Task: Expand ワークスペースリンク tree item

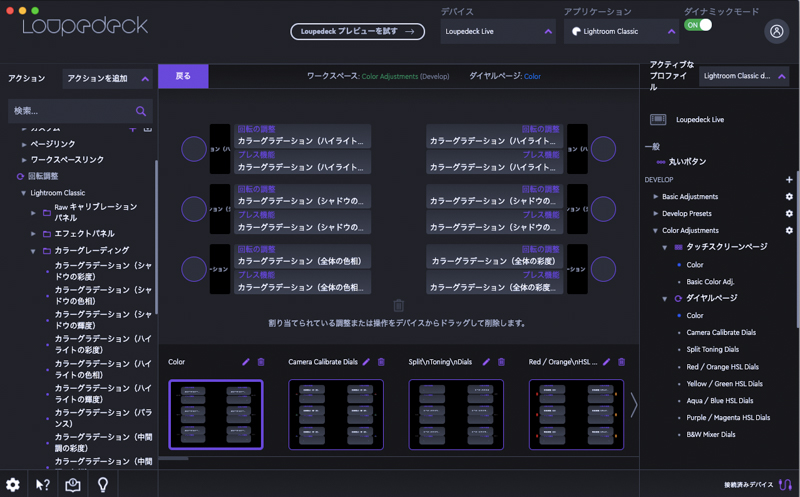Action: pos(24,160)
